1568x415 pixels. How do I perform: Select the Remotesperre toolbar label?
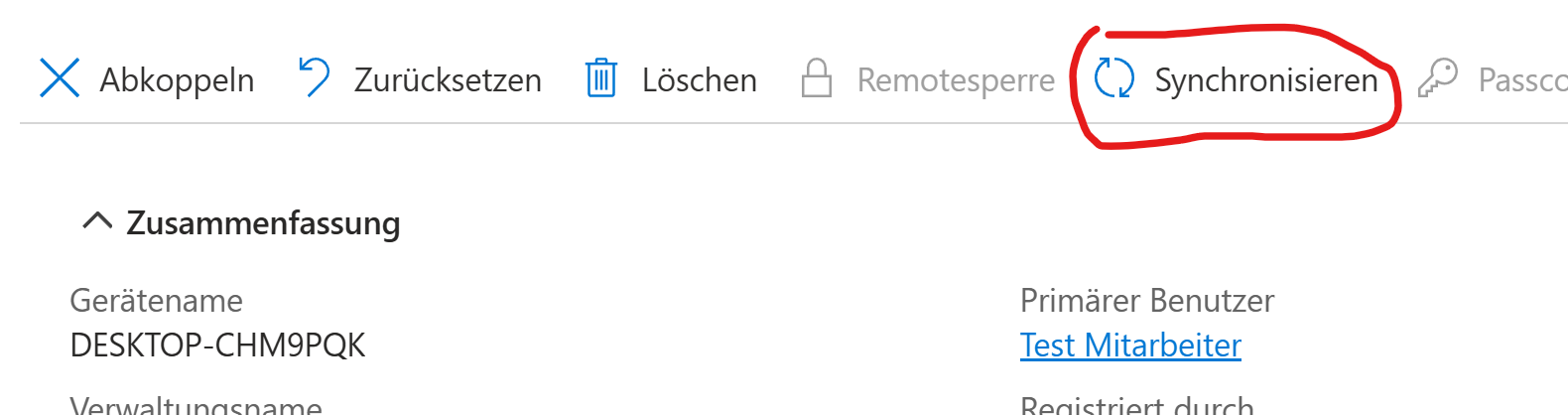coord(956,79)
